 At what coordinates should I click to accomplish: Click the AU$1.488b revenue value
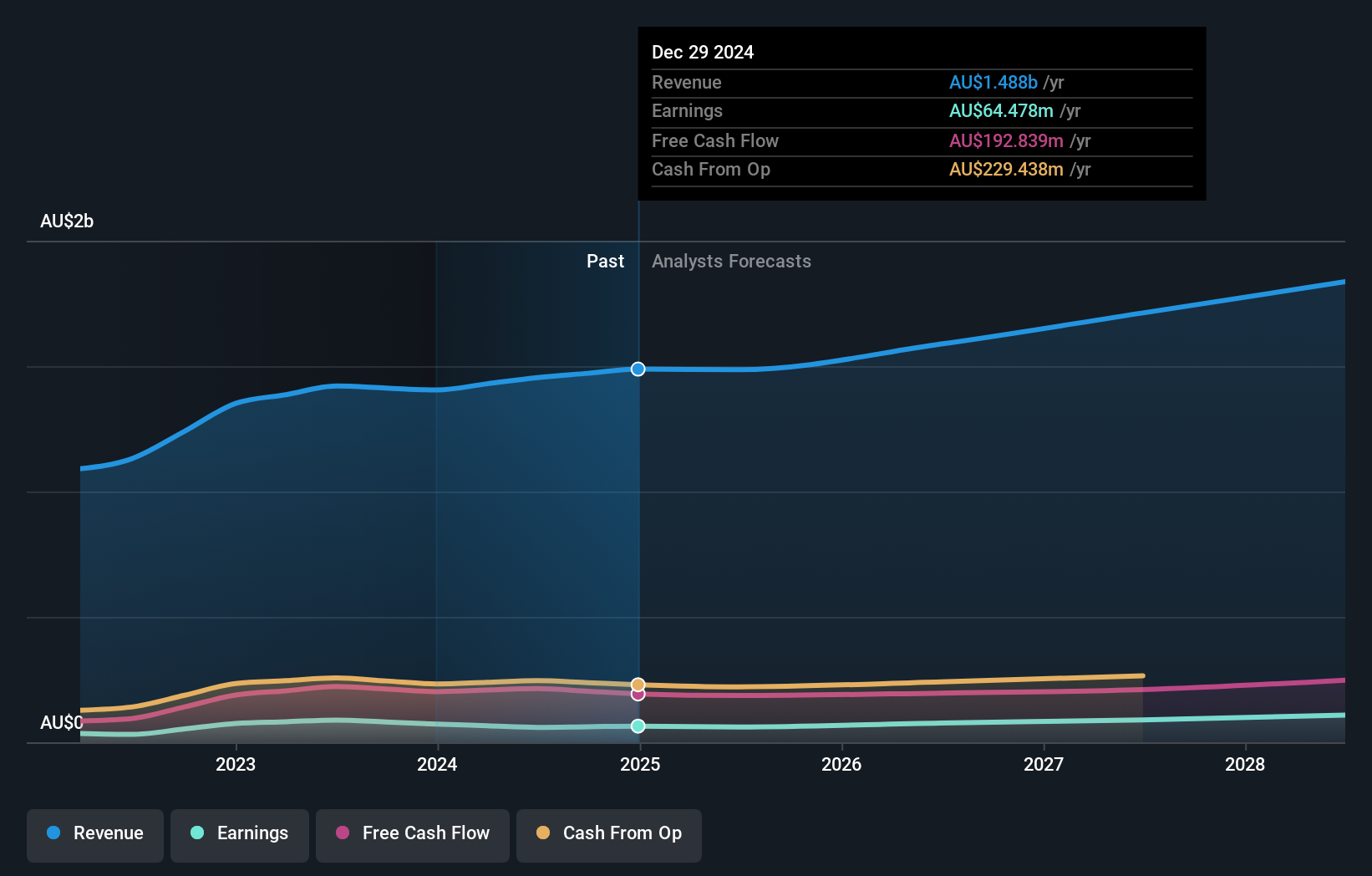(993, 82)
